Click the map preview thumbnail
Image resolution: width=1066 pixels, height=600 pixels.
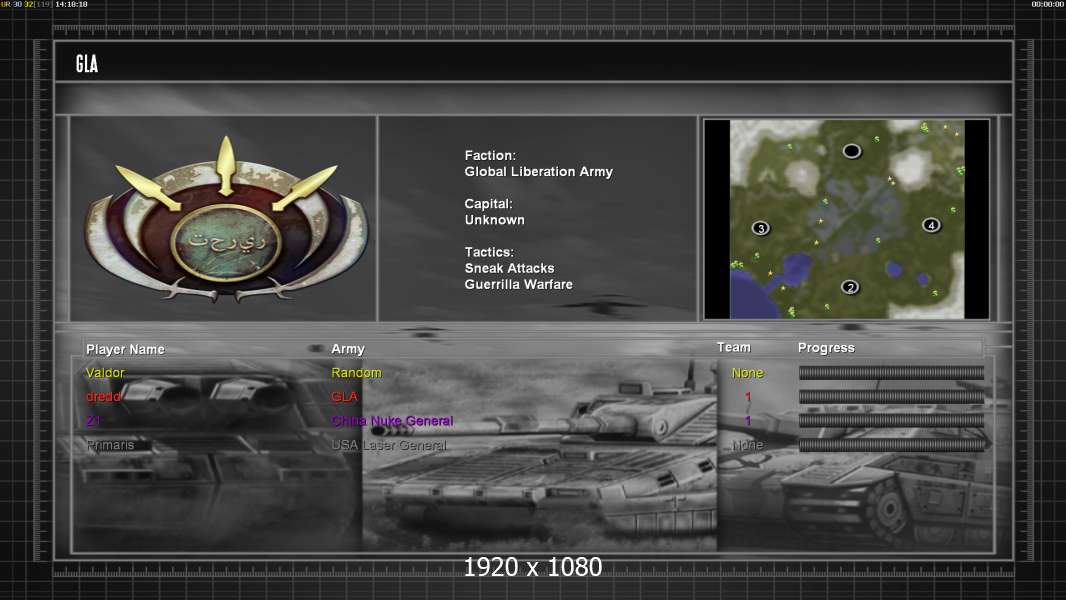pos(847,219)
